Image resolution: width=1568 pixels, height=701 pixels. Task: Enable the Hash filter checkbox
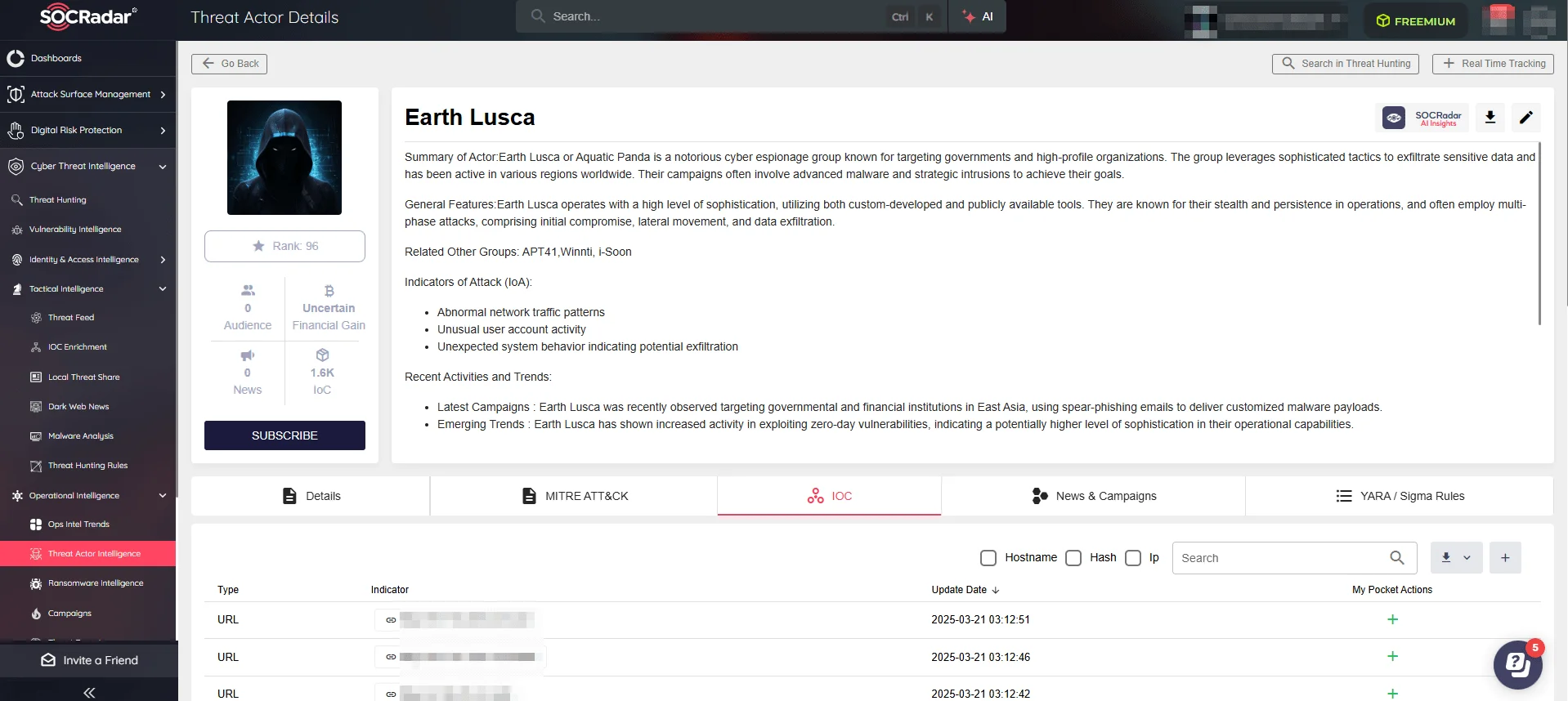pyautogui.click(x=1073, y=558)
